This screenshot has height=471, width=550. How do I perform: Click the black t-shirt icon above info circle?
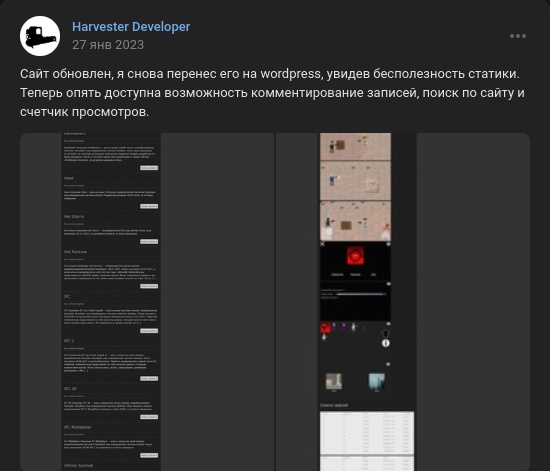click(x=385, y=333)
